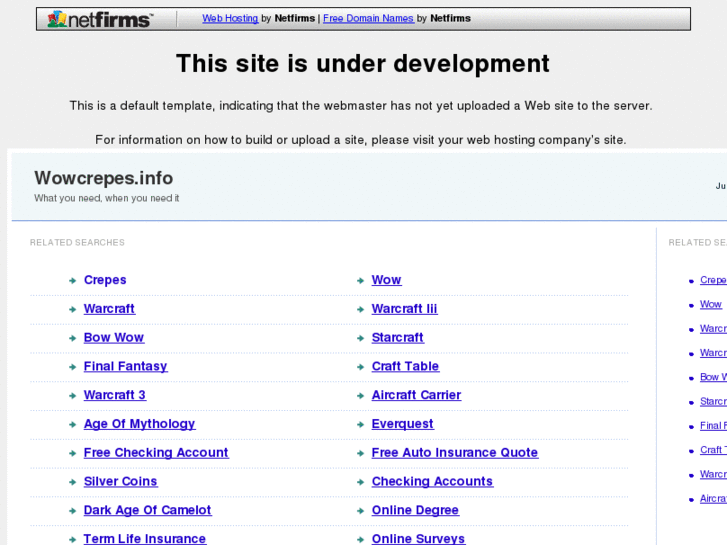Viewport: 727px width, 545px height.
Task: Open the Dark Age Of Camelot link
Action: tap(147, 510)
